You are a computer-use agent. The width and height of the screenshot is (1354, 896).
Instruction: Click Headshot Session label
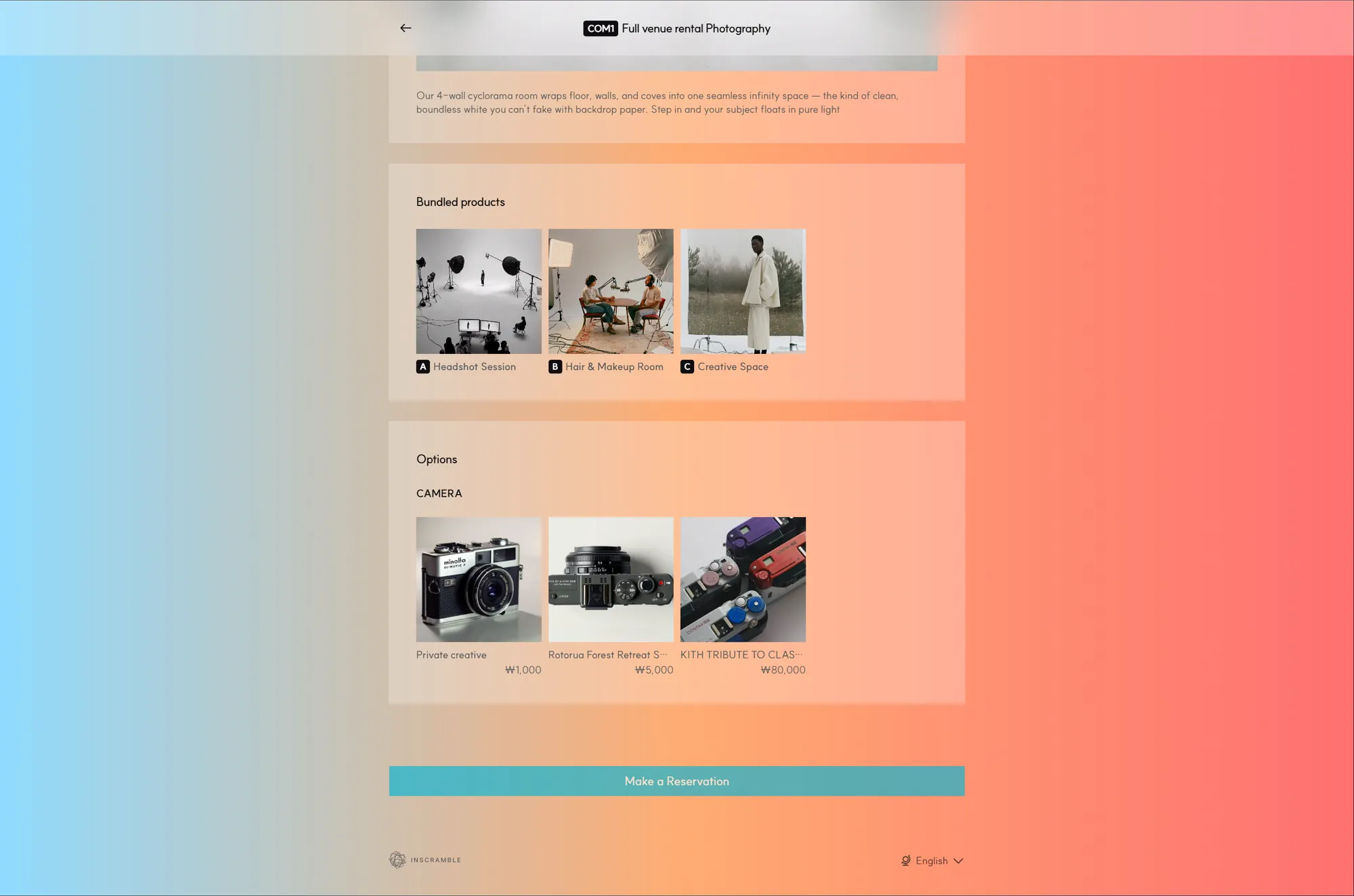tap(475, 367)
